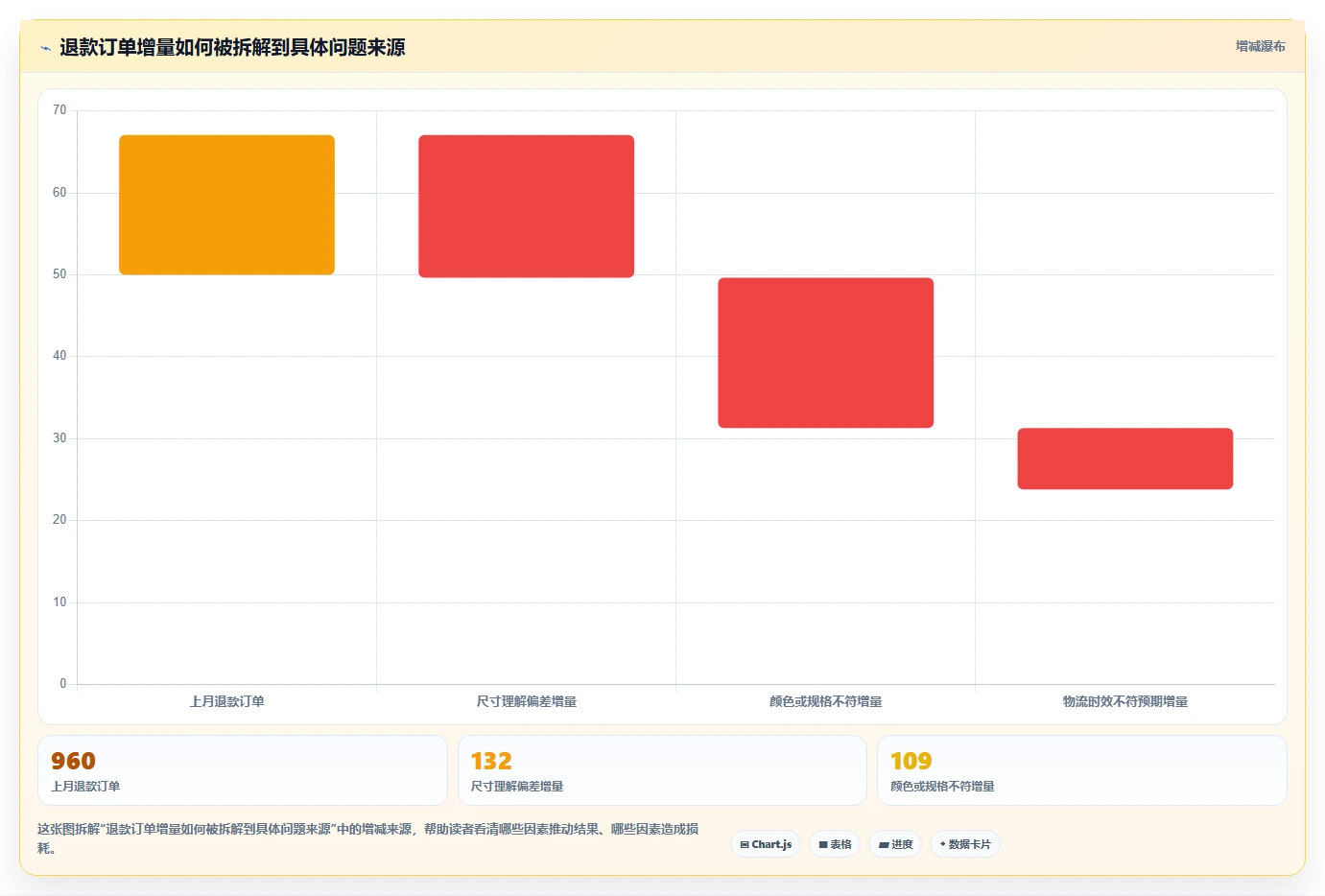Select the 表格 chip
Image resolution: width=1325 pixels, height=896 pixels.
(835, 844)
